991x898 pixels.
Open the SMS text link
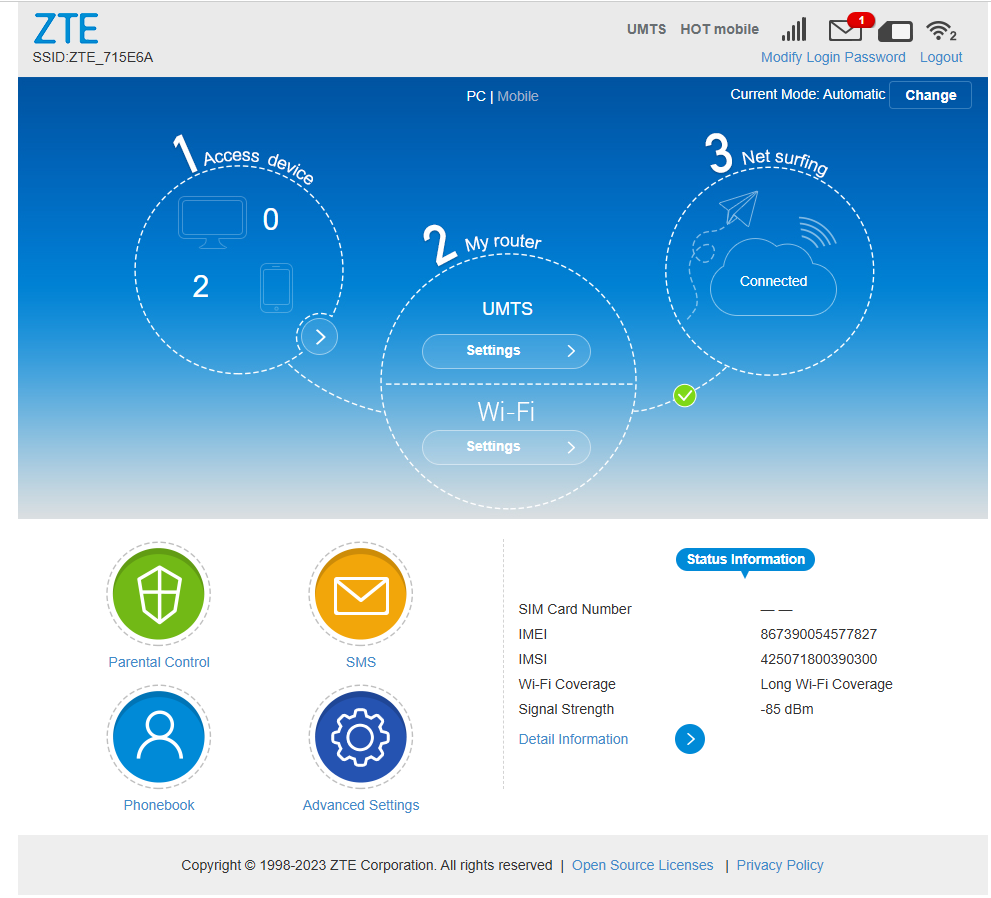(361, 662)
